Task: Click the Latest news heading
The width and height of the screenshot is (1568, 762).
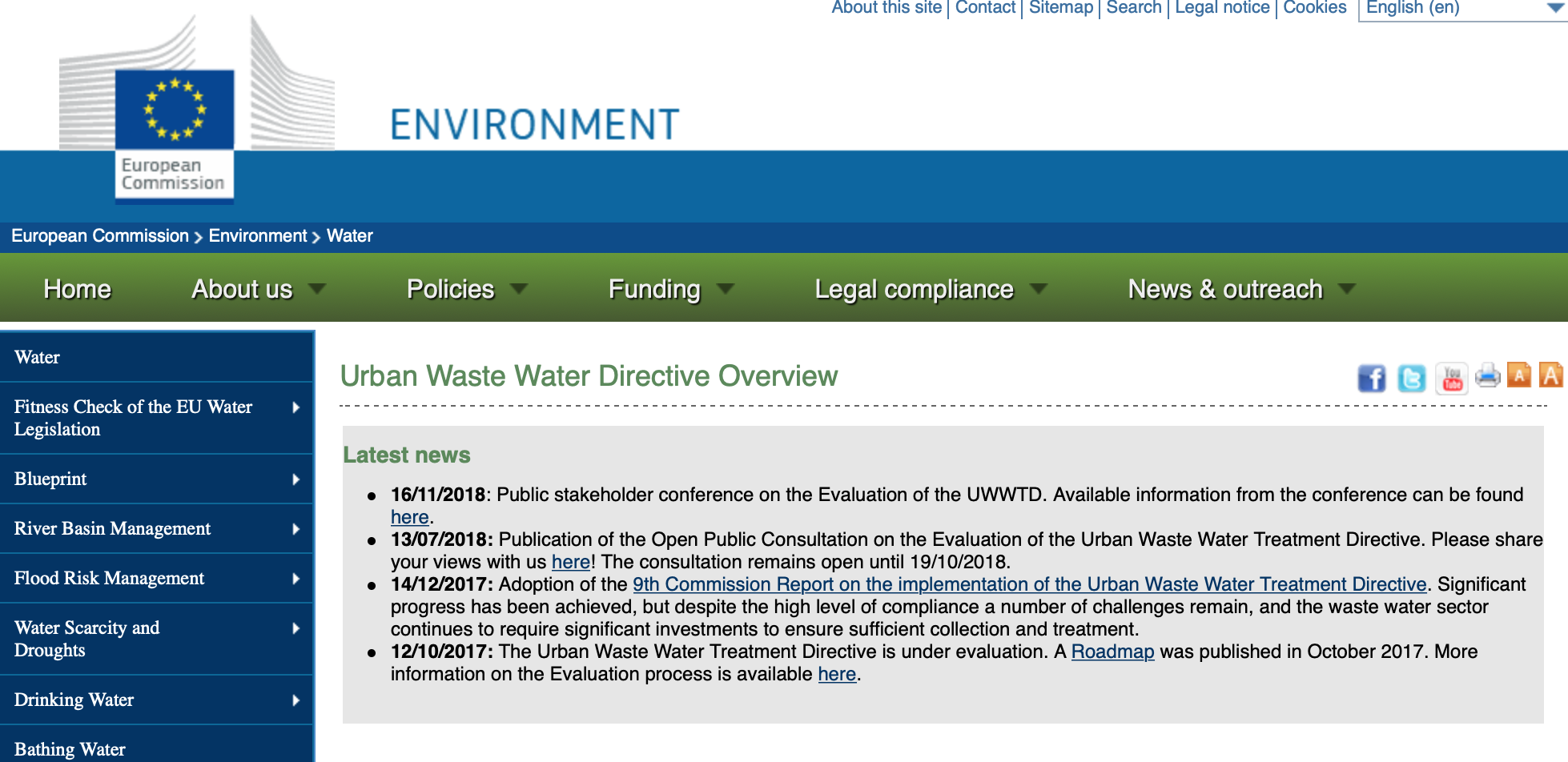Action: coord(407,455)
